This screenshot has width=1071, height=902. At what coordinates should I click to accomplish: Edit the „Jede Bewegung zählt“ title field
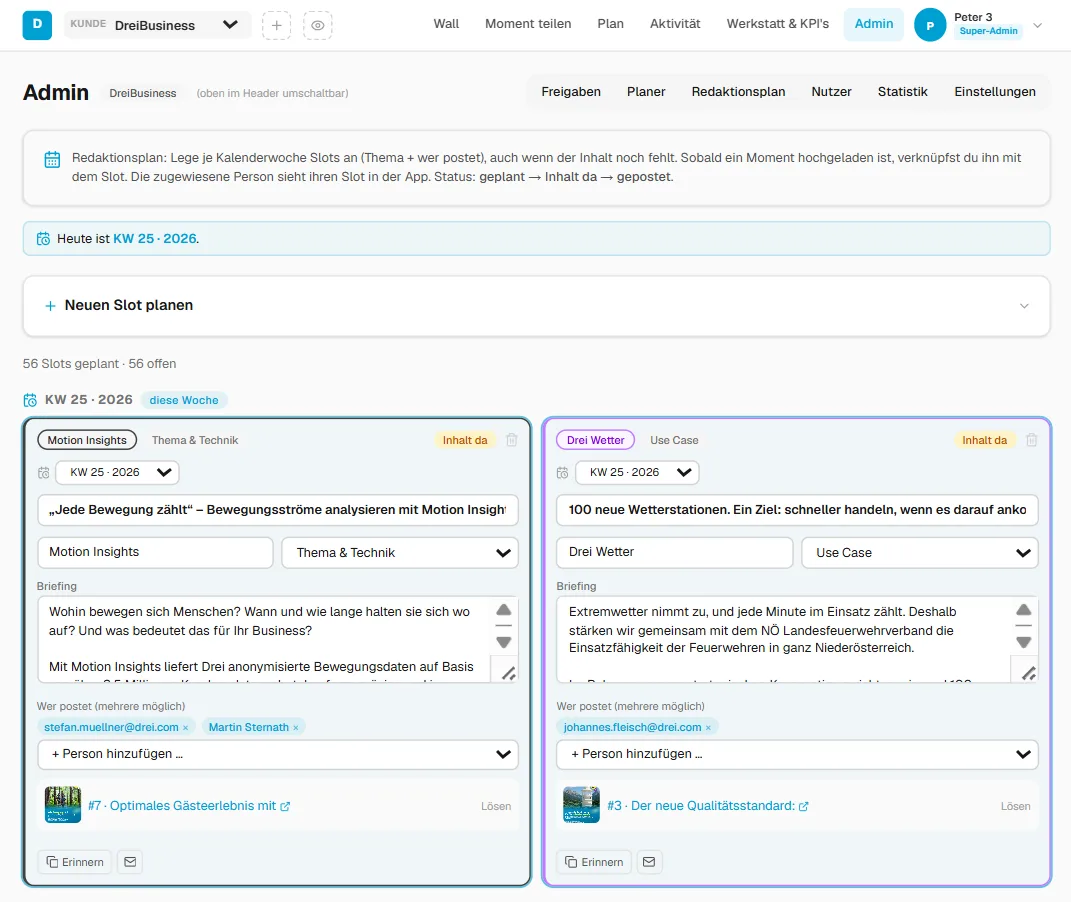(277, 510)
